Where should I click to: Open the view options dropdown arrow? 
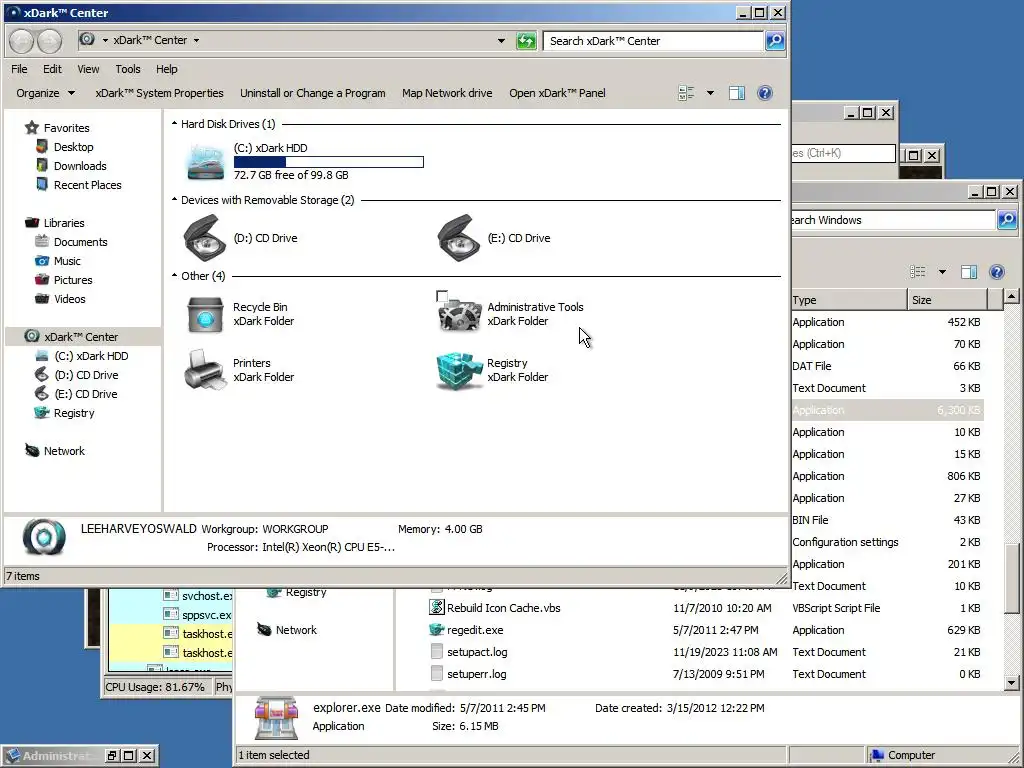point(710,93)
